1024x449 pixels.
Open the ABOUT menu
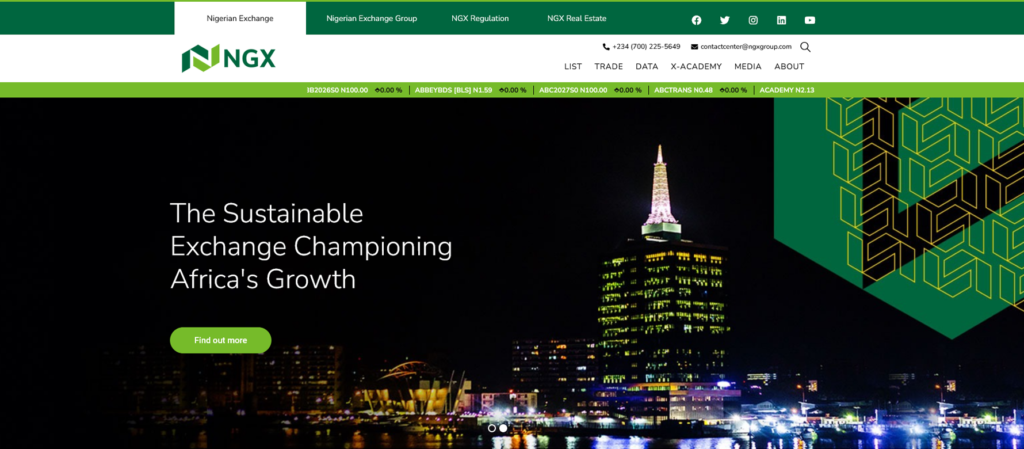[x=789, y=67]
